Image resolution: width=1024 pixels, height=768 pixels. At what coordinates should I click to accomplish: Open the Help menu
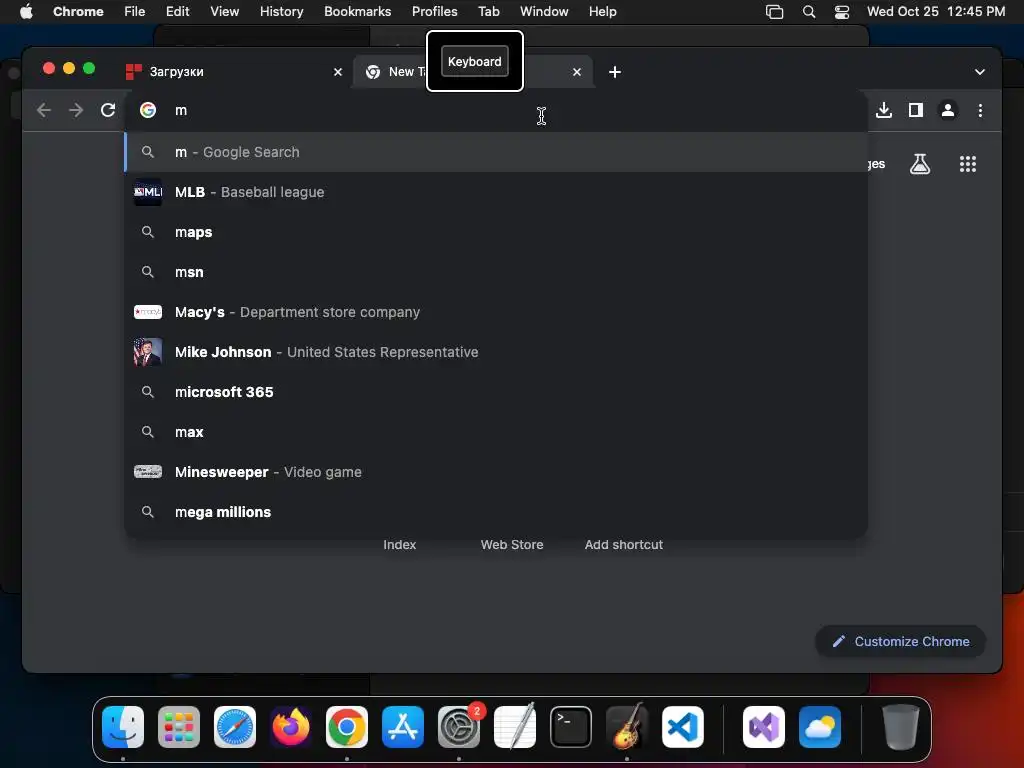click(x=602, y=12)
